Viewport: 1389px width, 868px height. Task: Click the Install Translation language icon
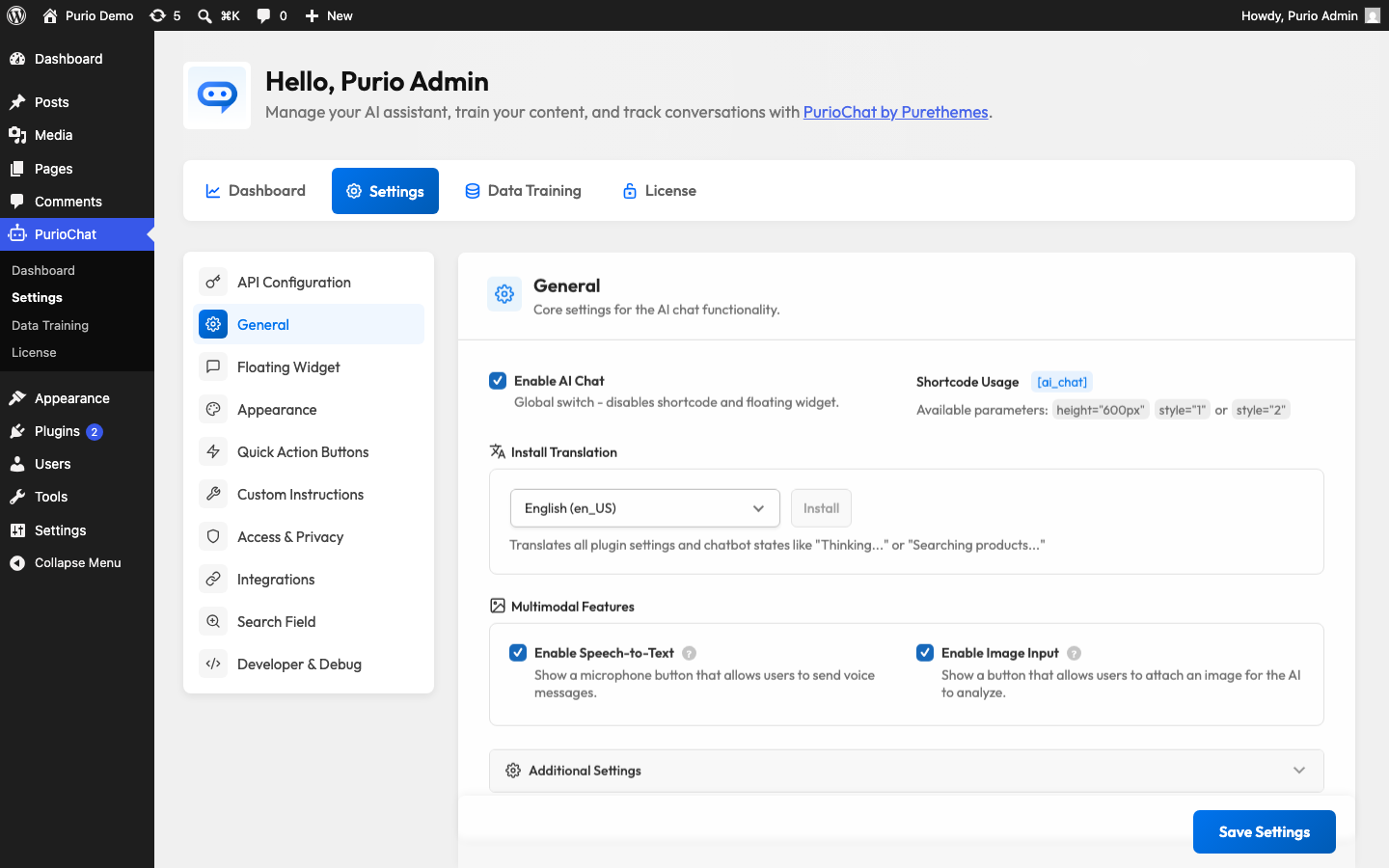tap(498, 451)
